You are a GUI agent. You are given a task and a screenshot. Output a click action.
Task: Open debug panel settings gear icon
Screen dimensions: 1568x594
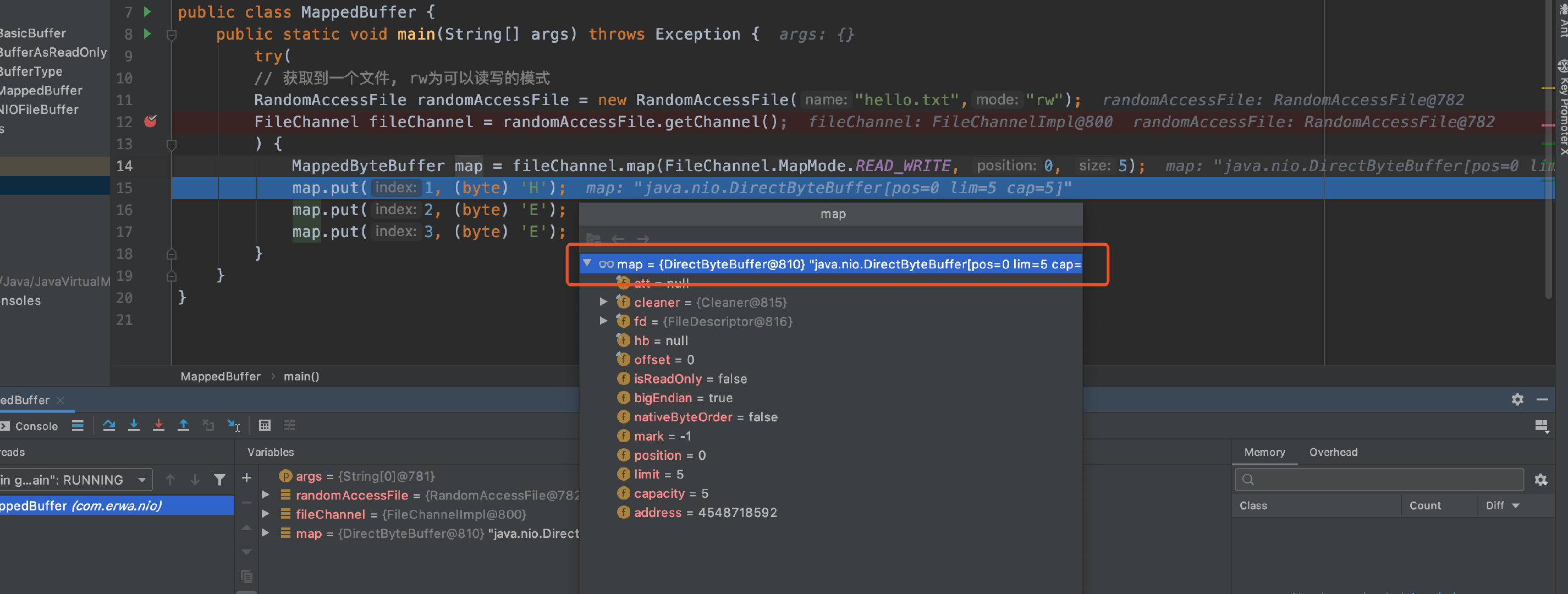click(x=1517, y=399)
